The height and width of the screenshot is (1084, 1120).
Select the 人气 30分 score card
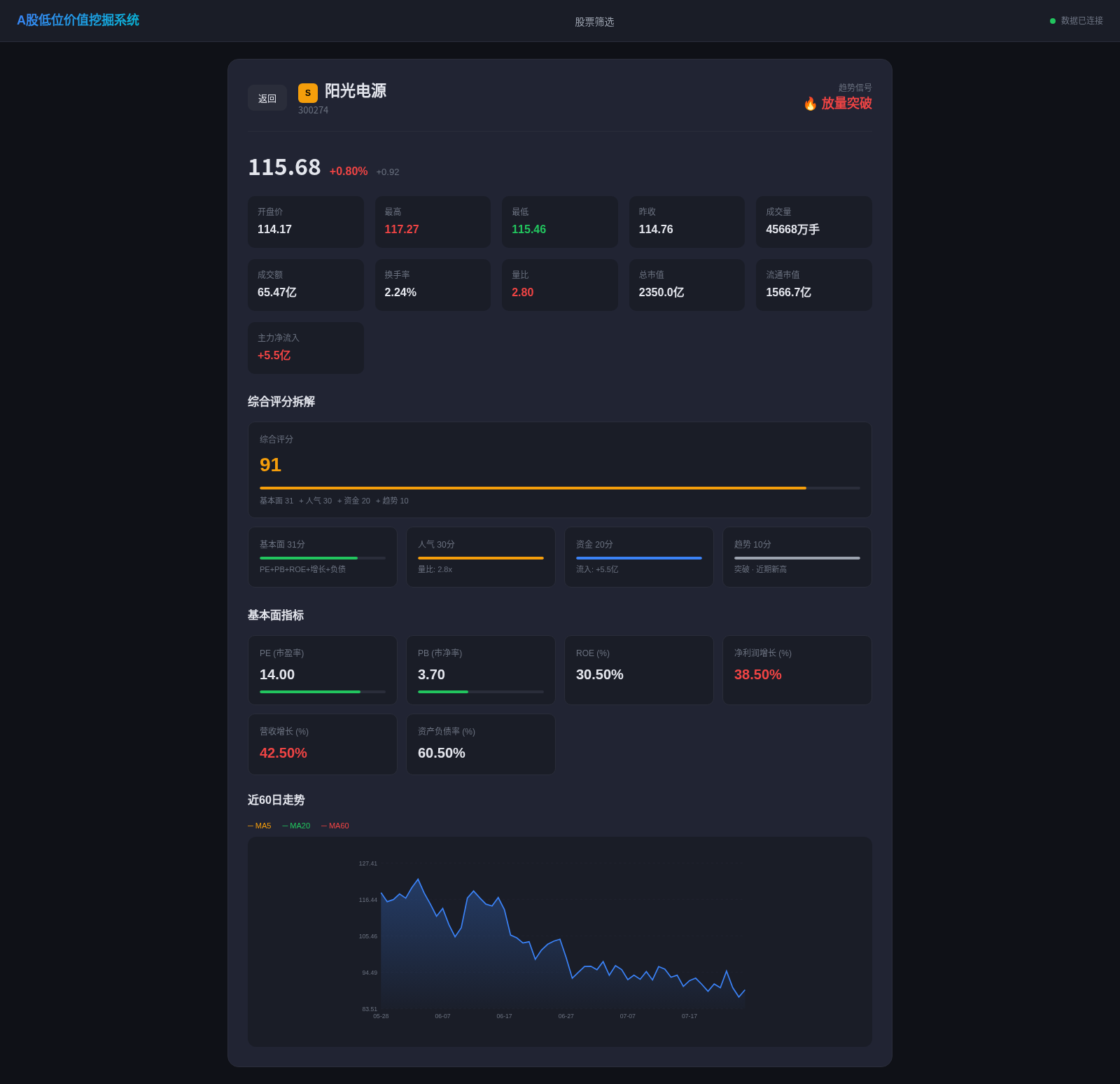(x=481, y=557)
